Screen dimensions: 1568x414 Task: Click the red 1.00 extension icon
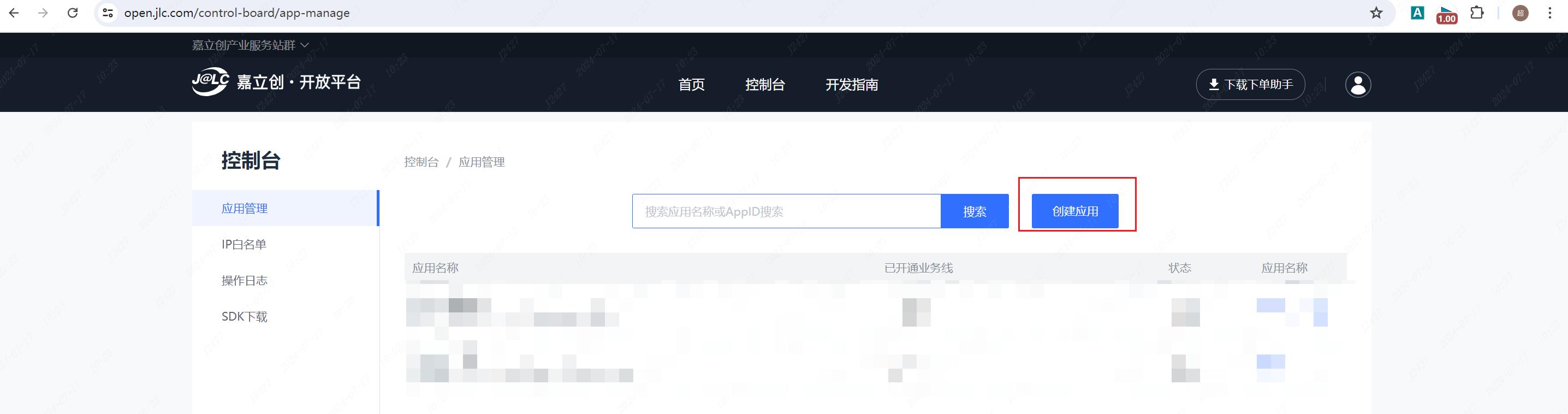pyautogui.click(x=1446, y=14)
